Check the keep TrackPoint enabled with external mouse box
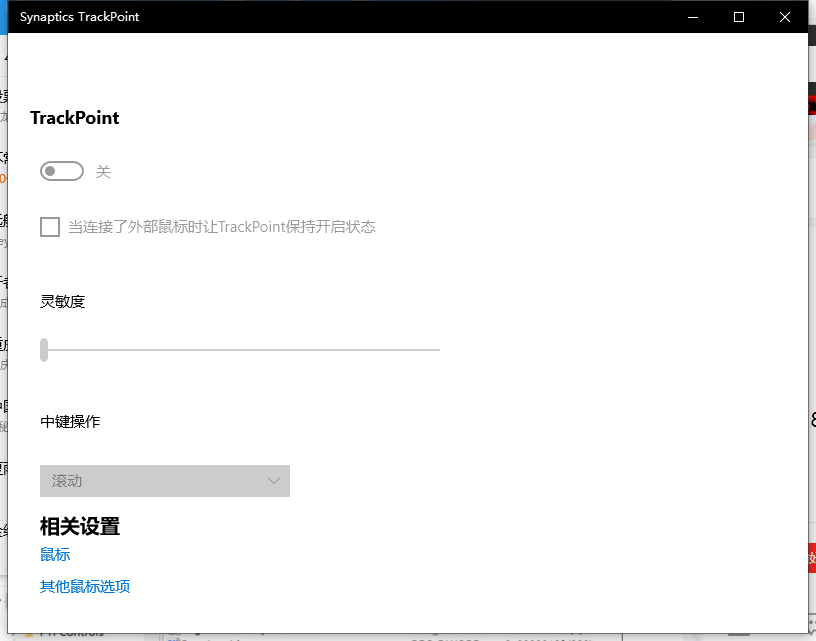This screenshot has height=641, width=816. point(50,227)
